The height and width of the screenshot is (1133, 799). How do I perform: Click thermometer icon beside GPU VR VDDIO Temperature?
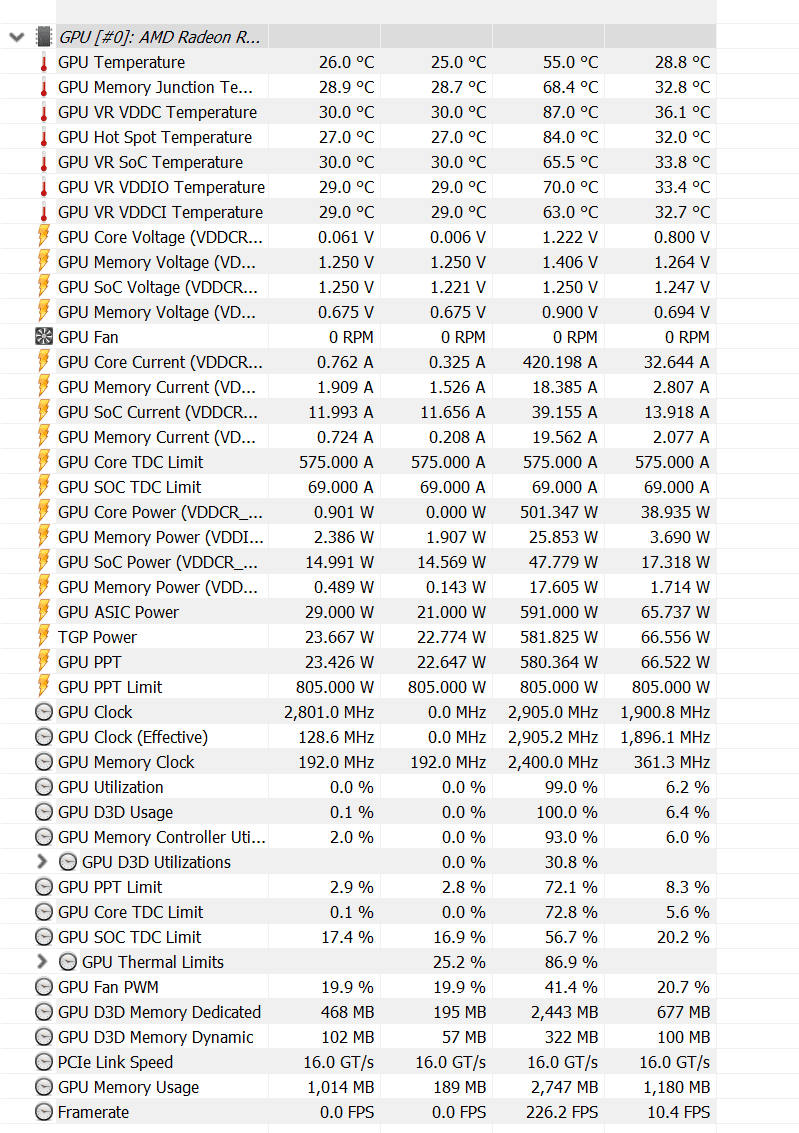coord(43,187)
